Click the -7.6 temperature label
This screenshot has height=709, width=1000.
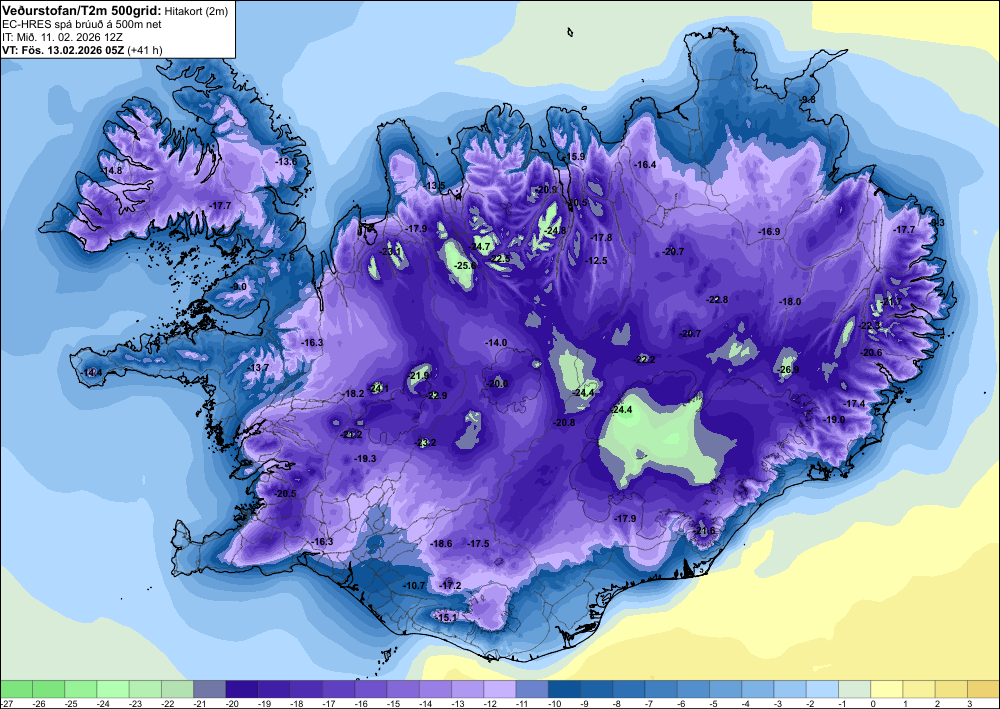tap(287, 258)
